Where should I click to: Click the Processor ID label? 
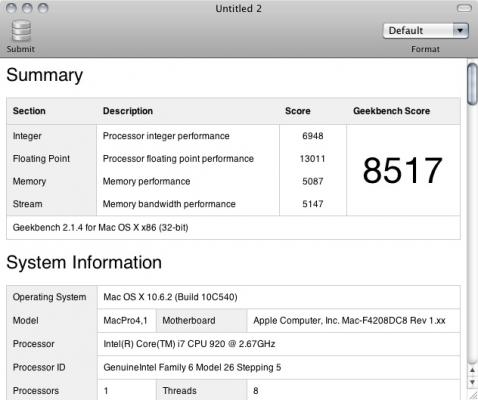tap(39, 367)
